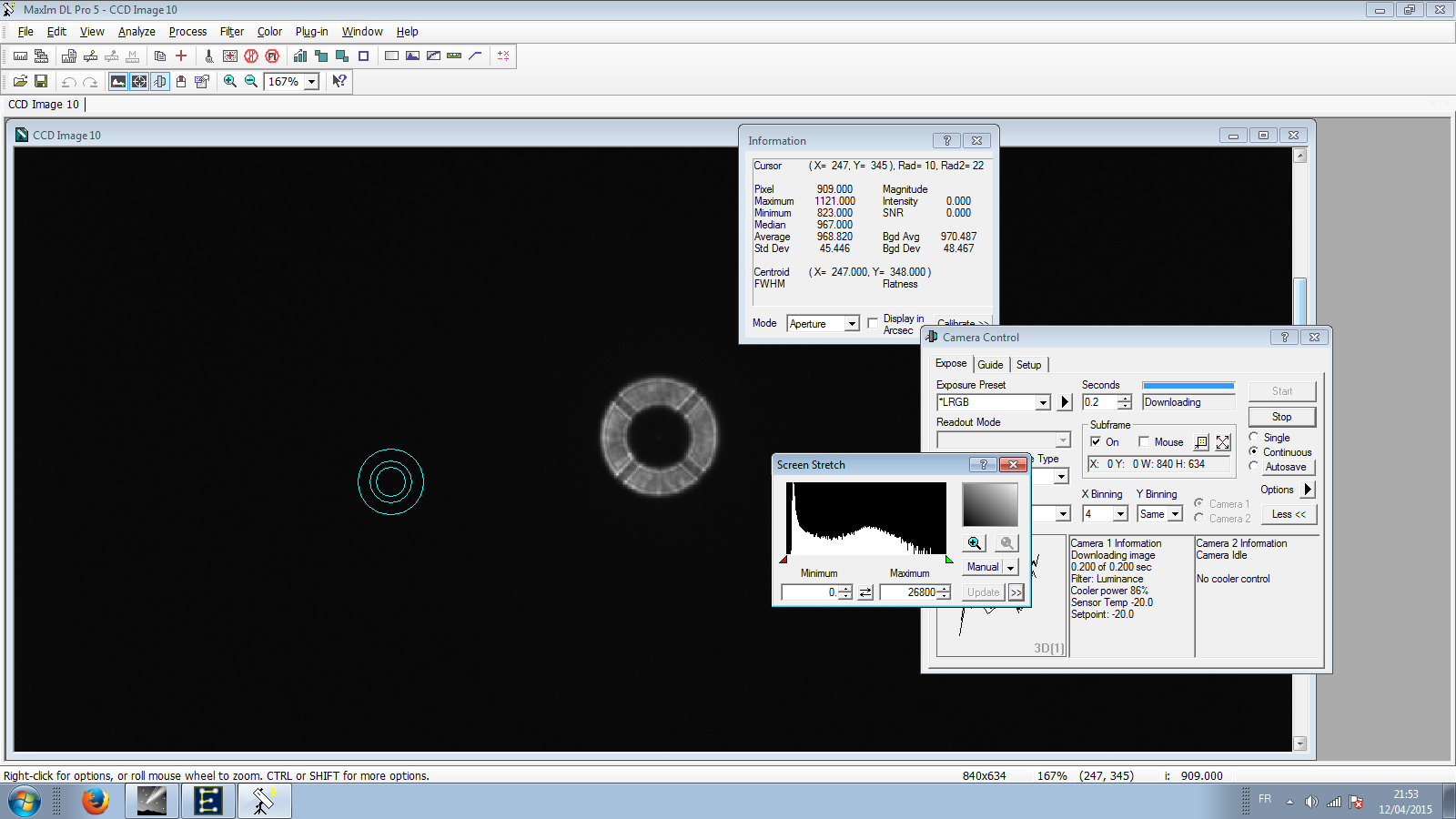Open the File menu
Image resolution: width=1456 pixels, height=819 pixels.
pyautogui.click(x=25, y=31)
